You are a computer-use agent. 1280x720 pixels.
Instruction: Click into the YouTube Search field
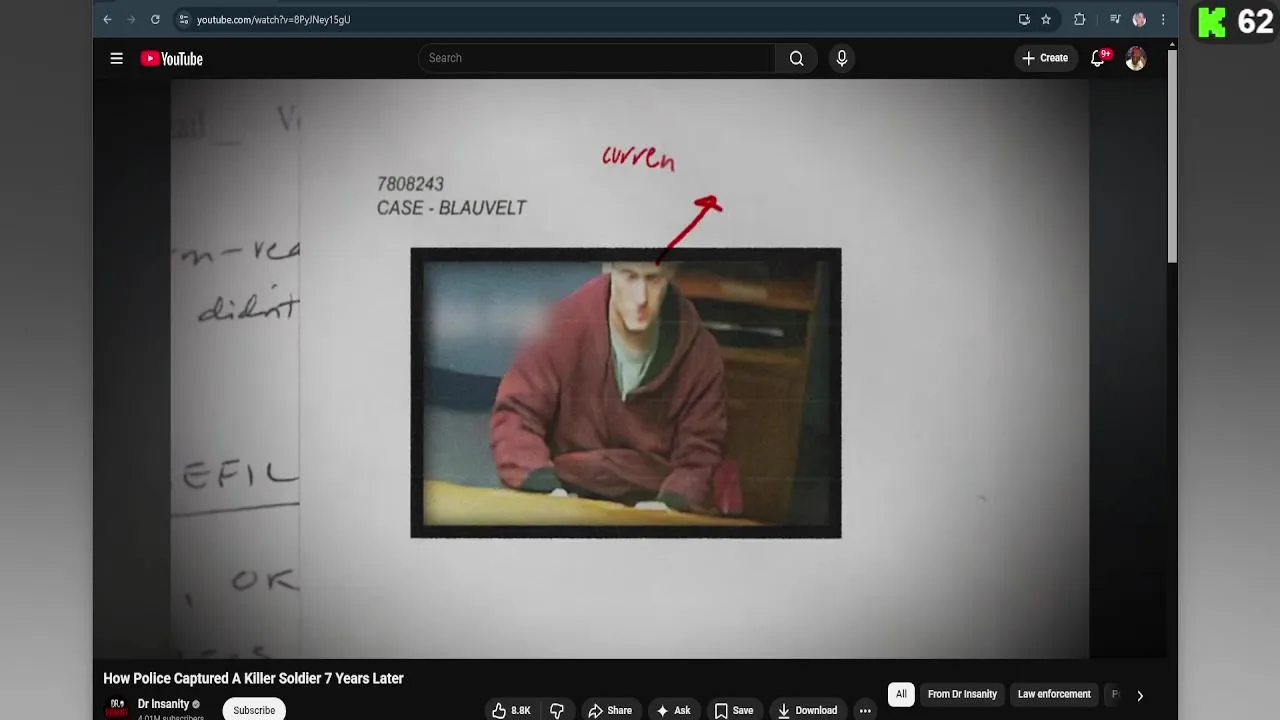[x=597, y=58]
